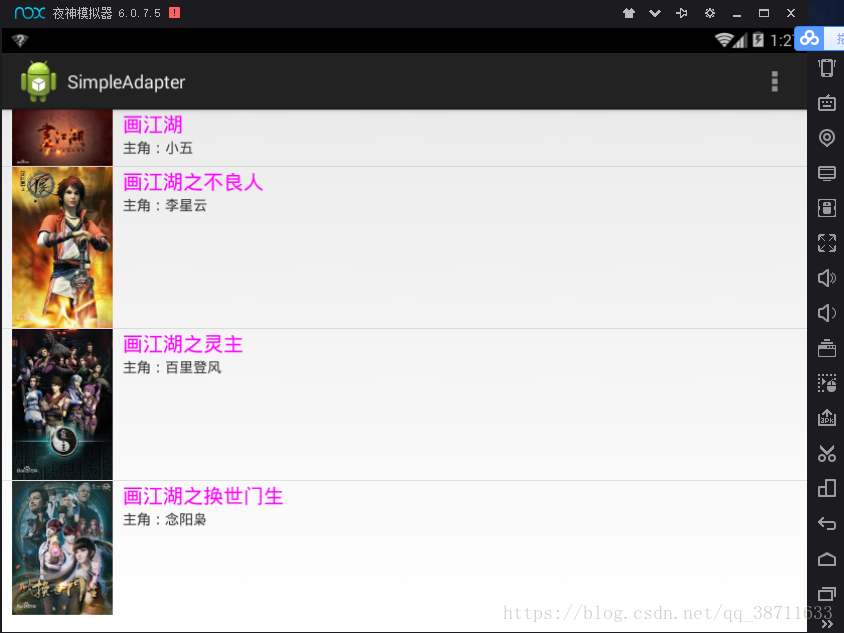The height and width of the screenshot is (633, 844).
Task: Install an APK with the APK icon
Action: coord(827,418)
